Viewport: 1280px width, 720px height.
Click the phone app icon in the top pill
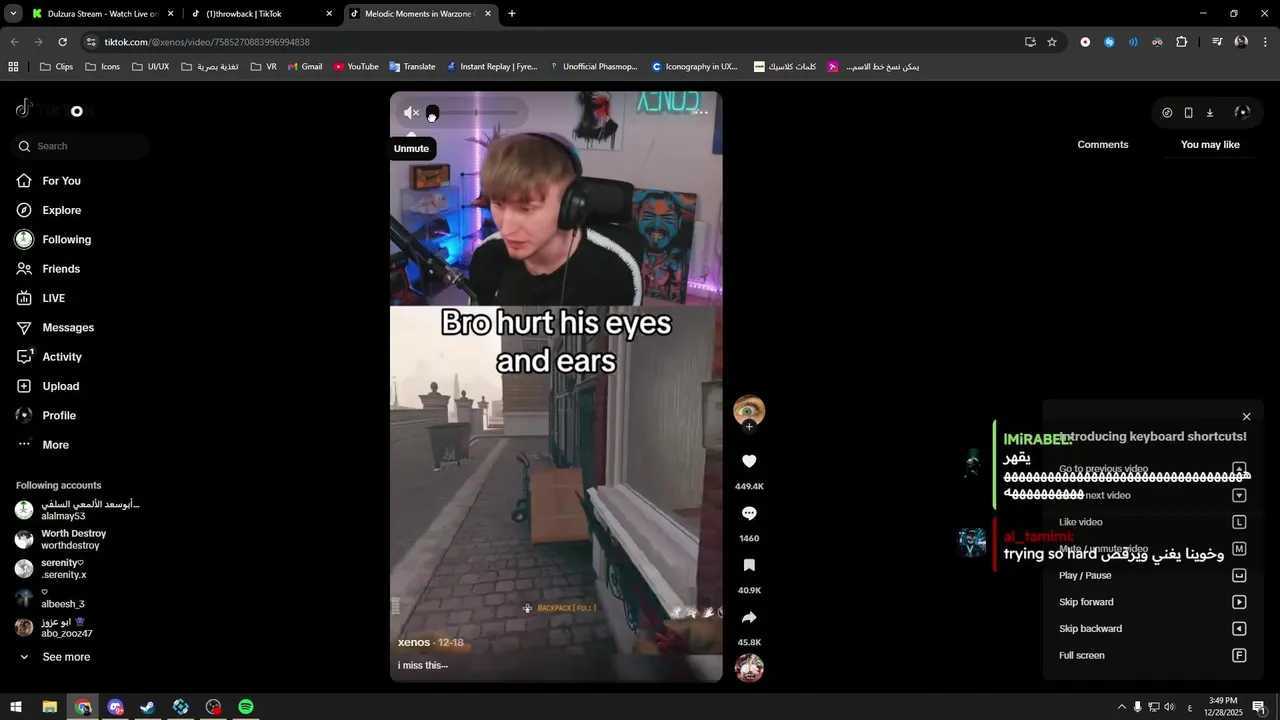click(x=1188, y=113)
